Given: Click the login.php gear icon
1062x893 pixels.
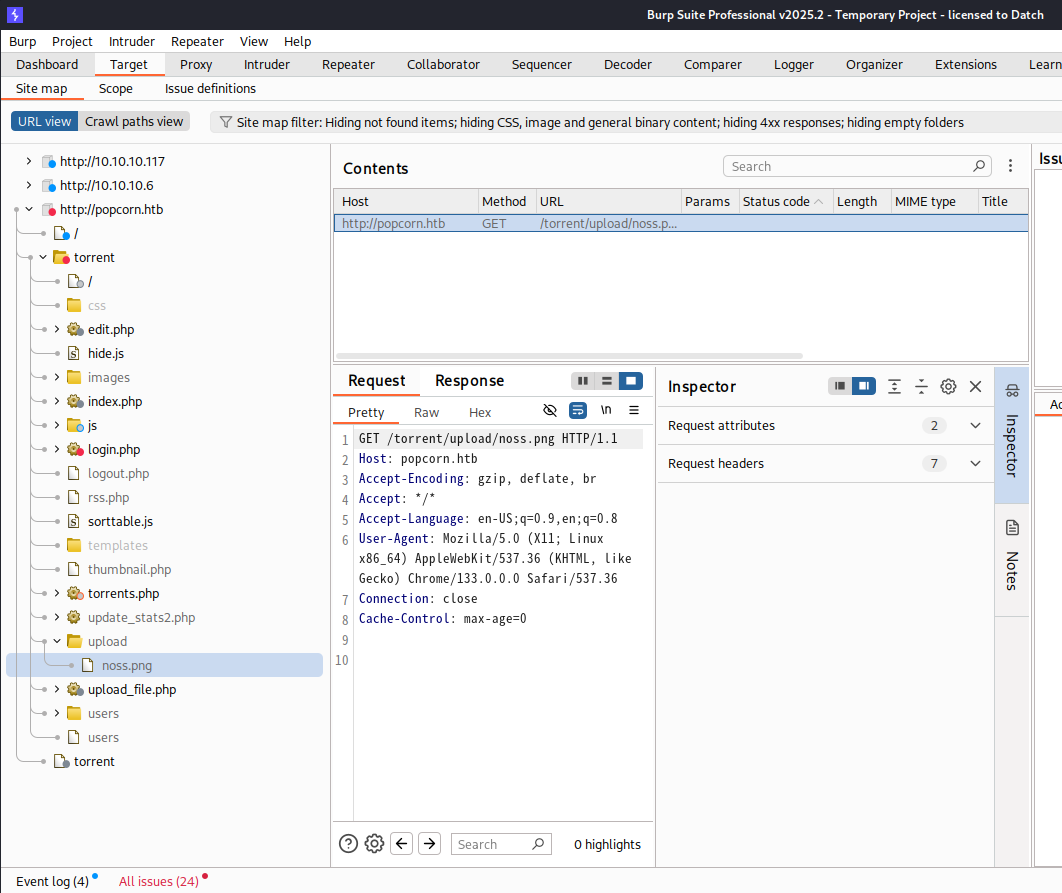Looking at the screenshot, I should pos(75,449).
